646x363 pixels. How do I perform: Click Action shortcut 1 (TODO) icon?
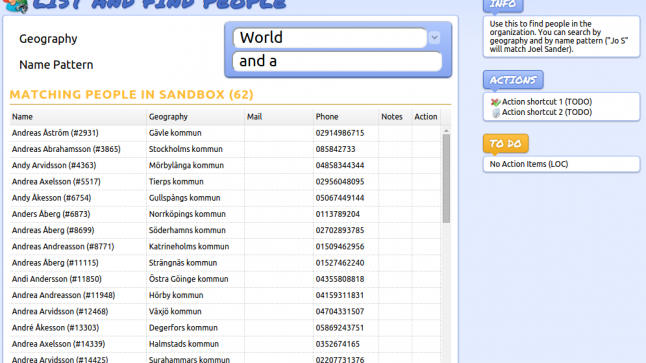tap(495, 102)
